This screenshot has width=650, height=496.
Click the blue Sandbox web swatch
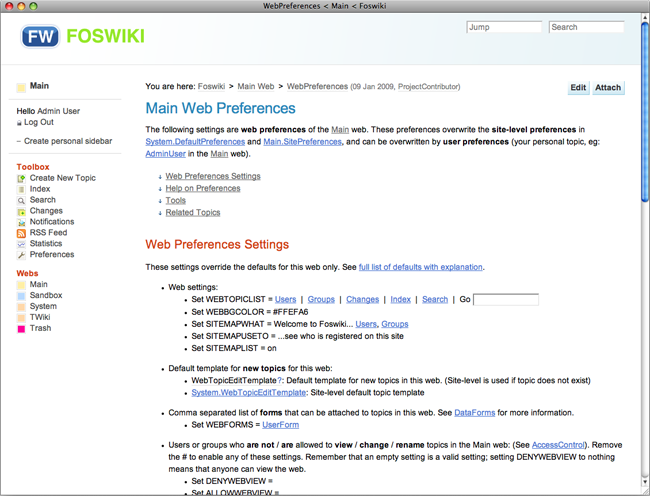tap(21, 296)
